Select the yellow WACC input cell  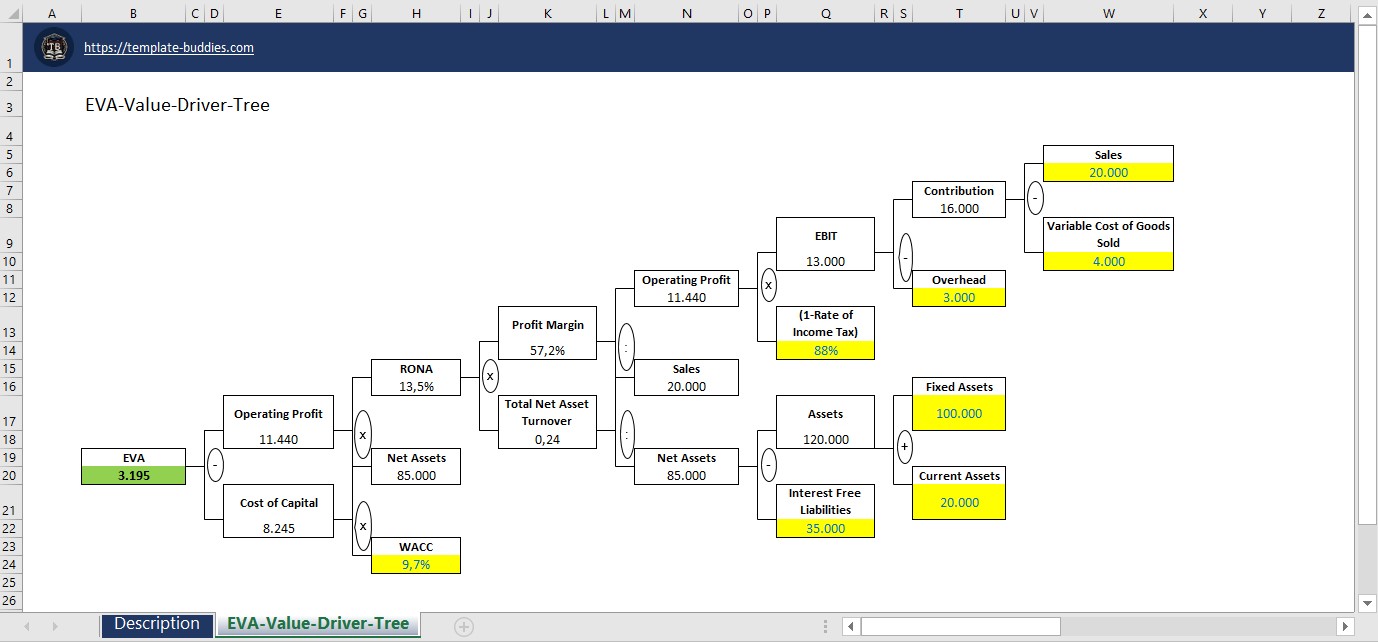pos(415,562)
